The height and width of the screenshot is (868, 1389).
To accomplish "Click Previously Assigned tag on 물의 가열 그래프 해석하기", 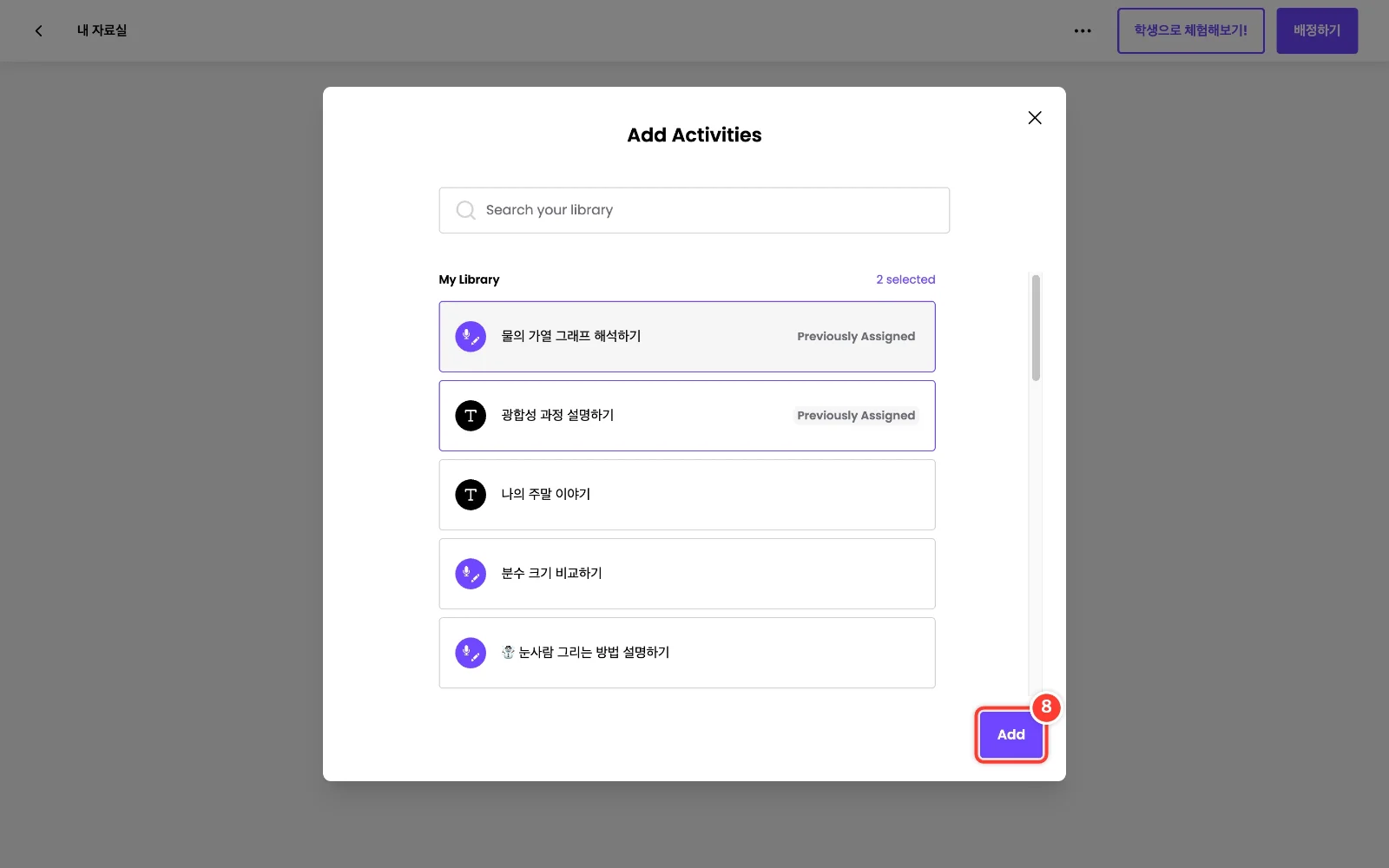I will [x=856, y=337].
